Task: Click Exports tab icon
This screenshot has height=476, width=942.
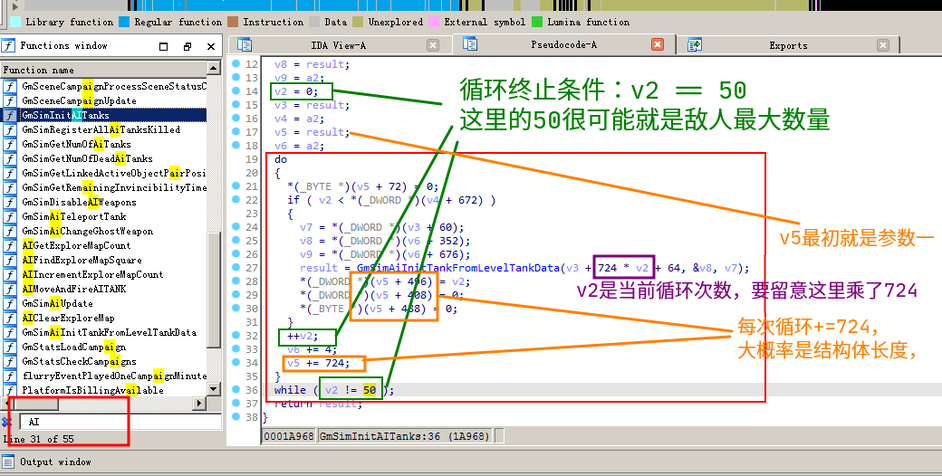Action: pos(695,44)
